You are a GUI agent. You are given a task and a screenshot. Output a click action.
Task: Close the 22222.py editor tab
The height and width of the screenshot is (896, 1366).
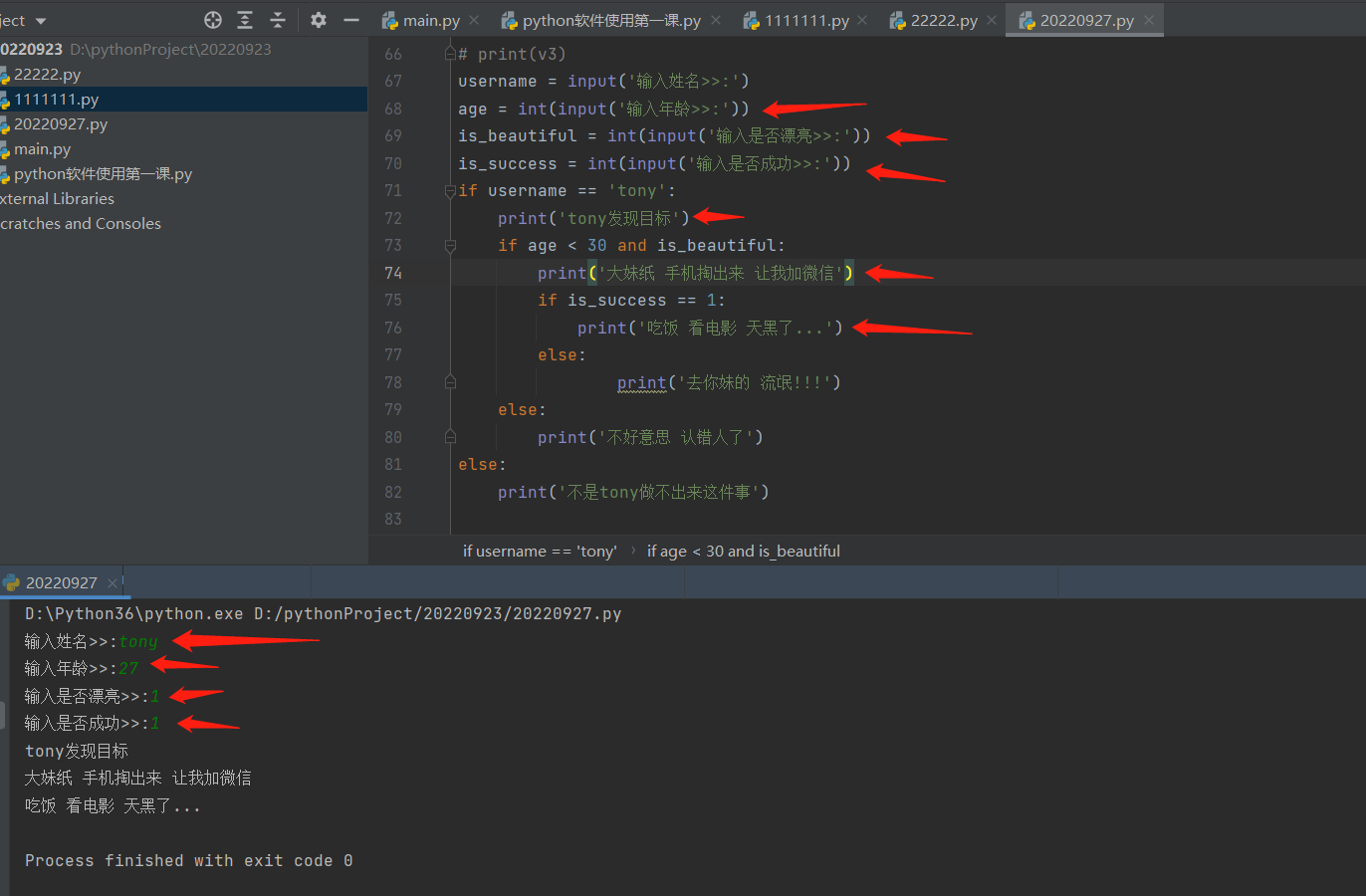point(992,20)
